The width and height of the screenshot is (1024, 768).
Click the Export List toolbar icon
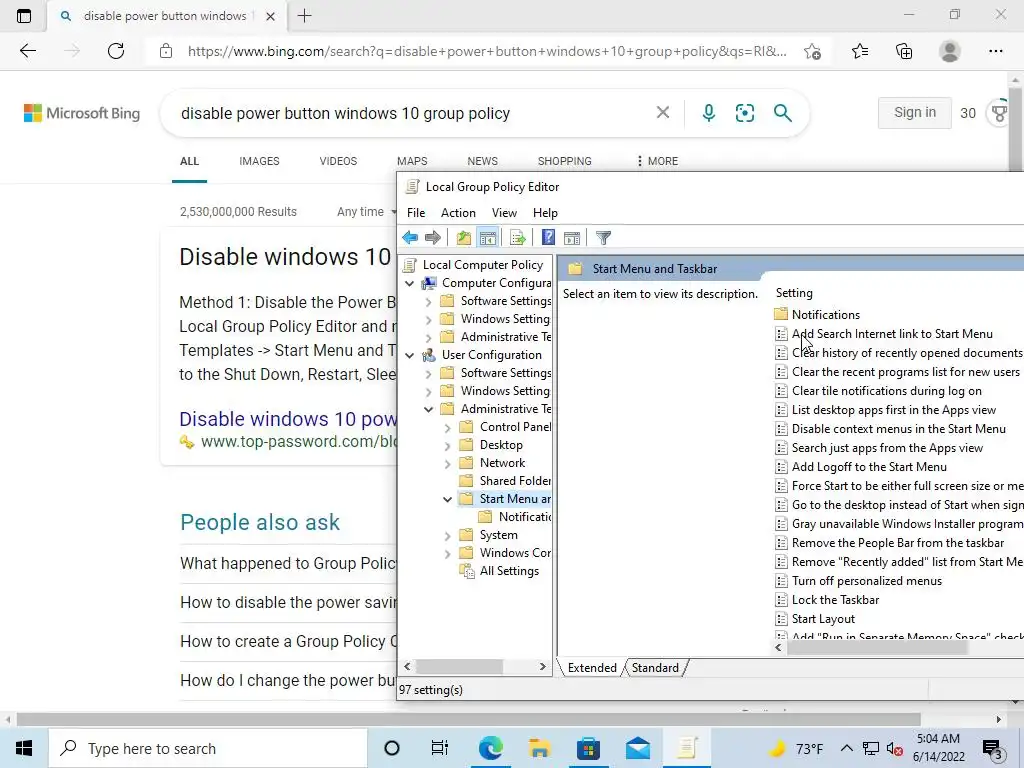pos(517,238)
